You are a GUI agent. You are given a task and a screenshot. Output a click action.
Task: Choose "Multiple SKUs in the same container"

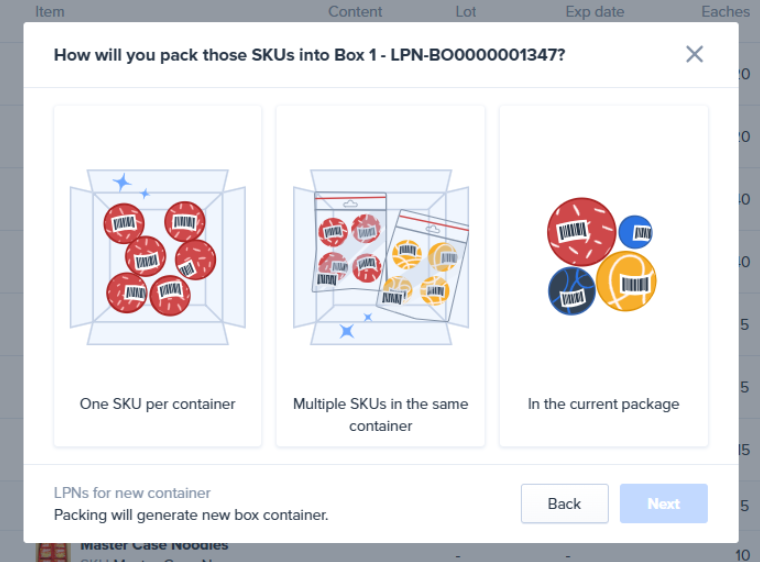tap(380, 415)
